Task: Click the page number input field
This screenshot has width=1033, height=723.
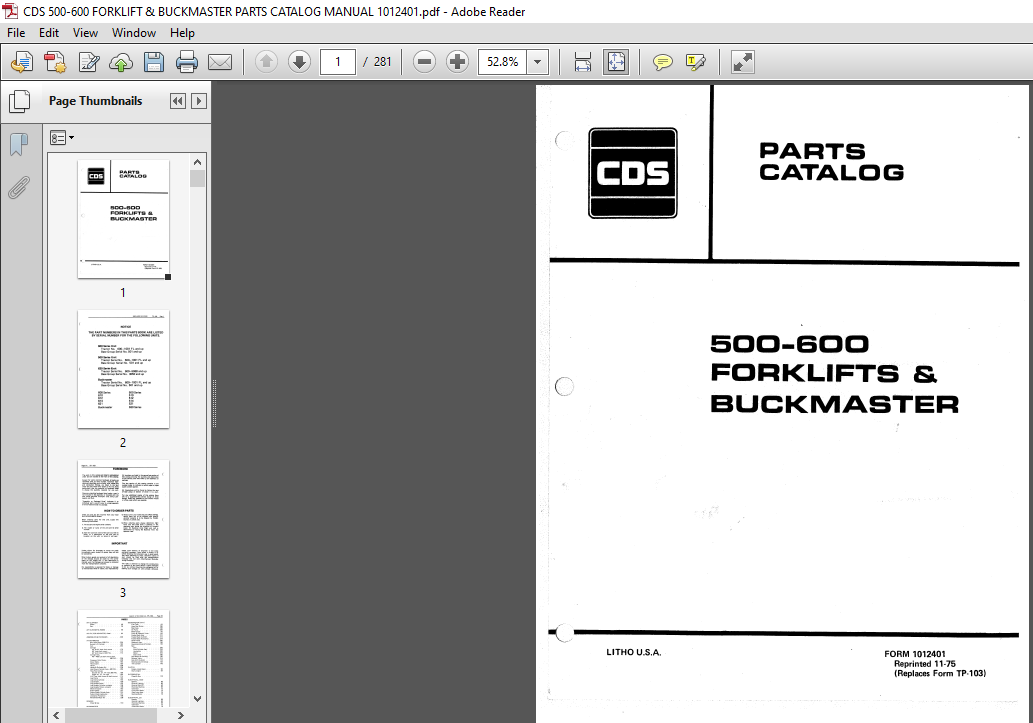Action: pos(338,62)
